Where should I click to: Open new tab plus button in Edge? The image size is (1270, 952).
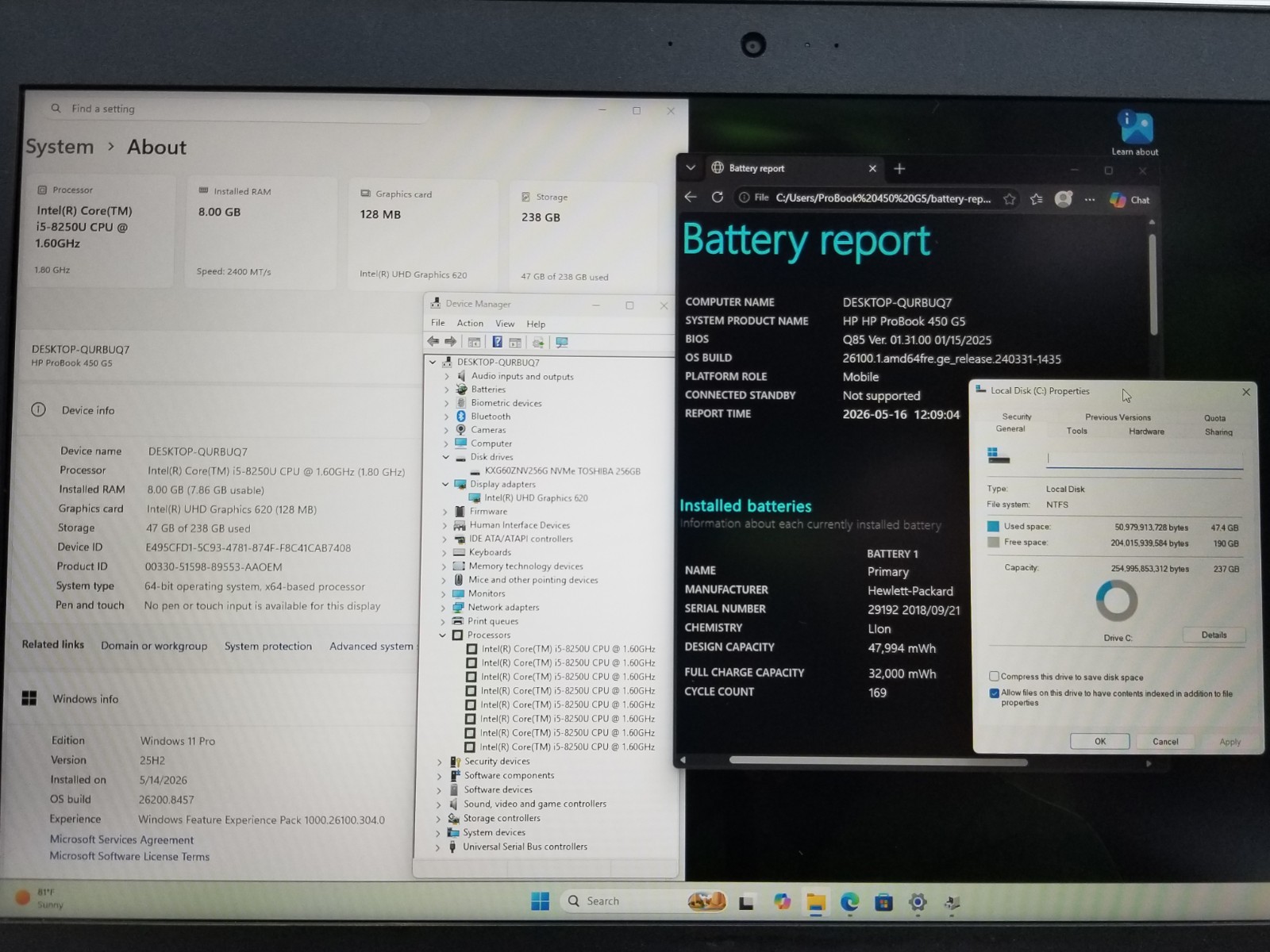tap(899, 168)
